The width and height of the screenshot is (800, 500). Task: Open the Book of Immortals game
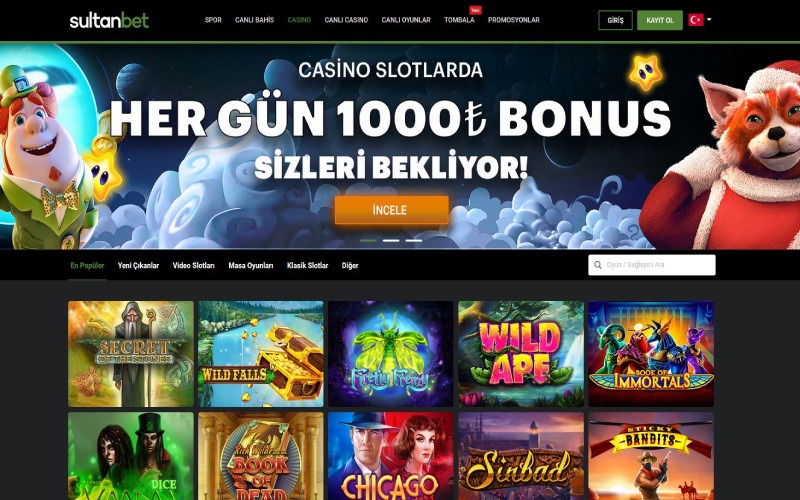(x=651, y=354)
